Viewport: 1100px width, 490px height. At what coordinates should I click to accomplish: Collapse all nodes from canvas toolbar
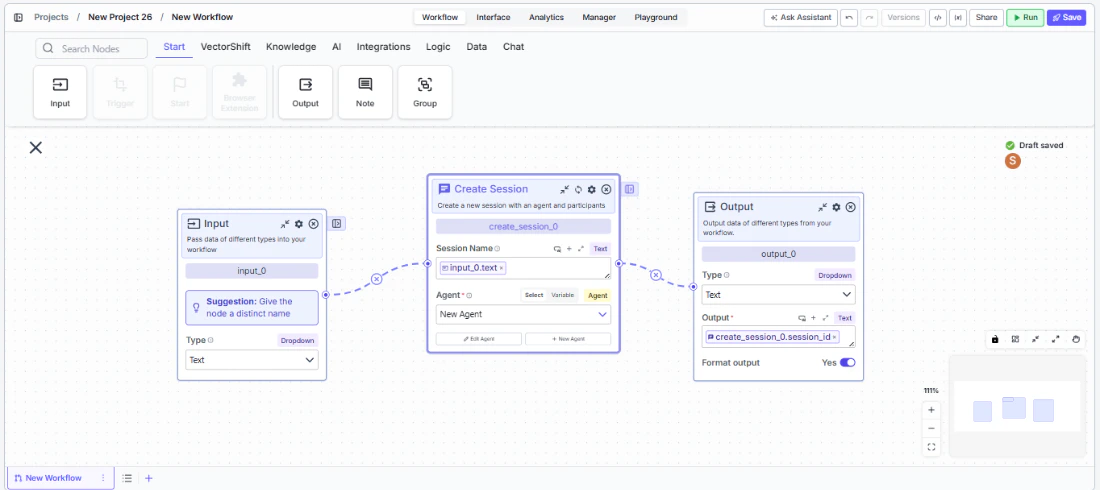coord(1035,339)
